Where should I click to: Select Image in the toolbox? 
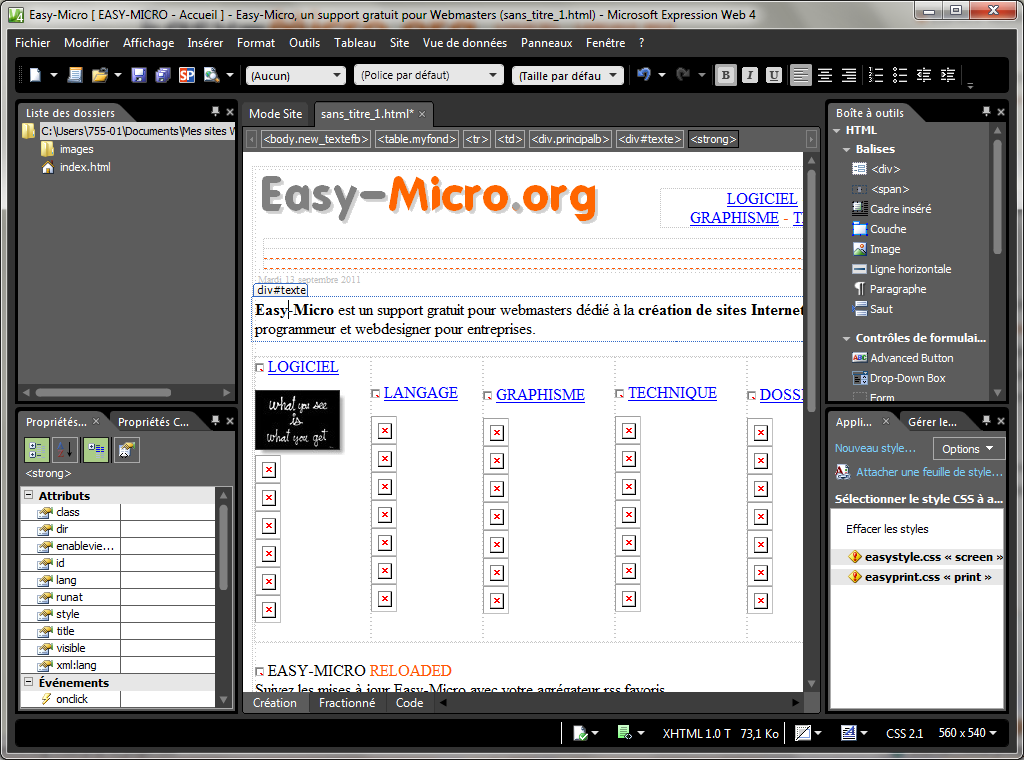885,249
